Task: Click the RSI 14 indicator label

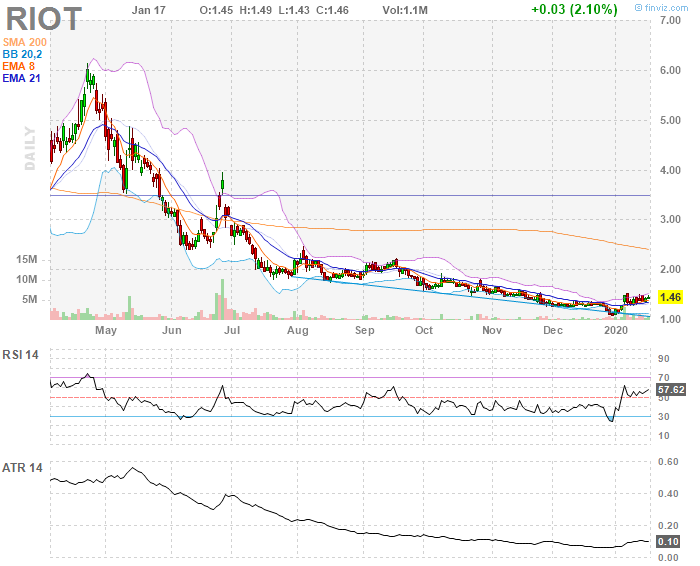Action: 24,355
